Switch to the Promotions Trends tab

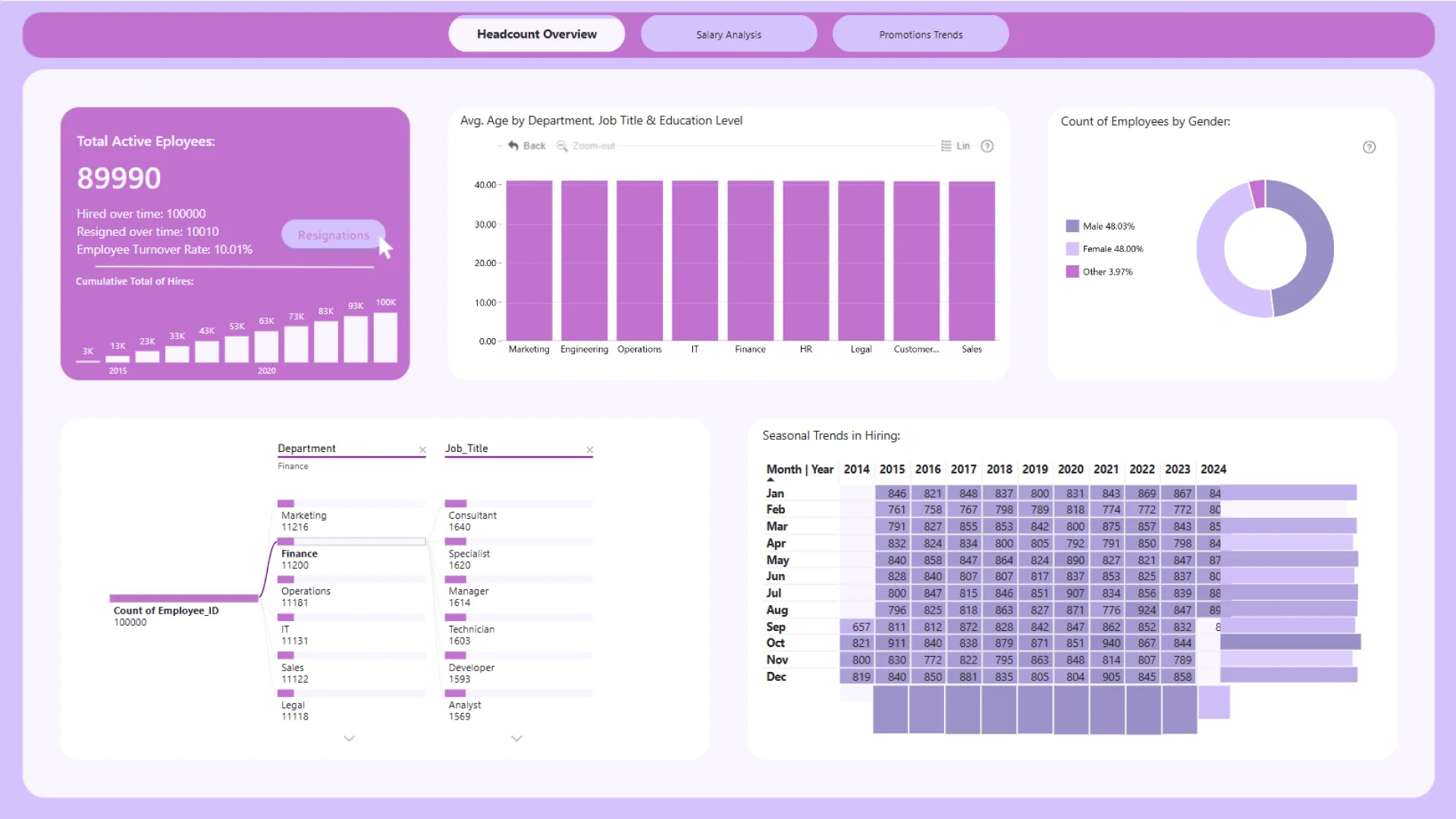coord(921,35)
